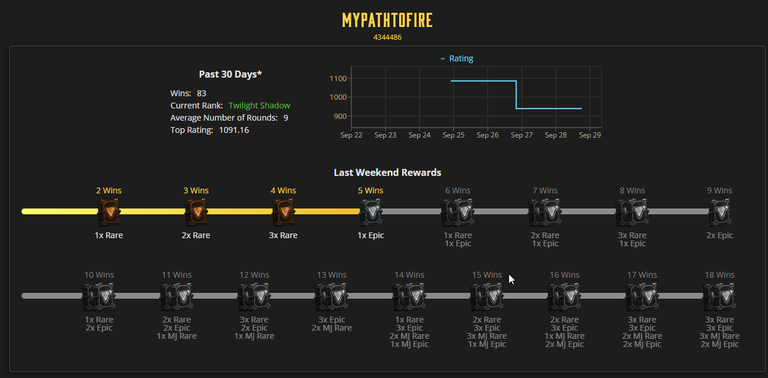768x378 pixels.
Task: Click the 4 Wins reward chest icon
Action: pyautogui.click(x=283, y=212)
